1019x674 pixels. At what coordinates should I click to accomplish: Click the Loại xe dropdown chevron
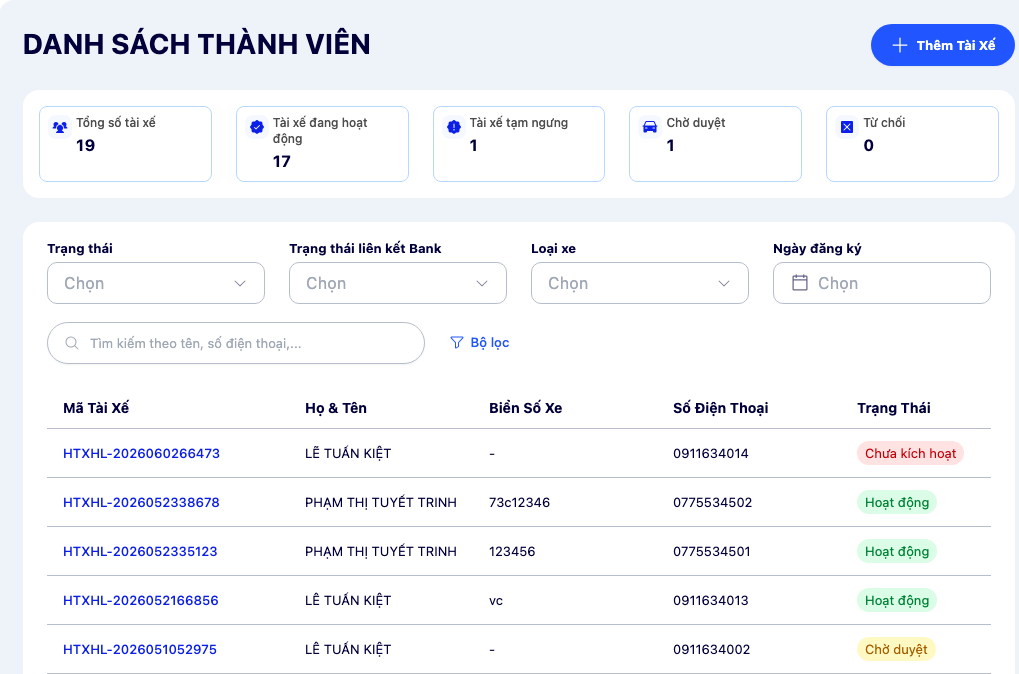tap(724, 283)
